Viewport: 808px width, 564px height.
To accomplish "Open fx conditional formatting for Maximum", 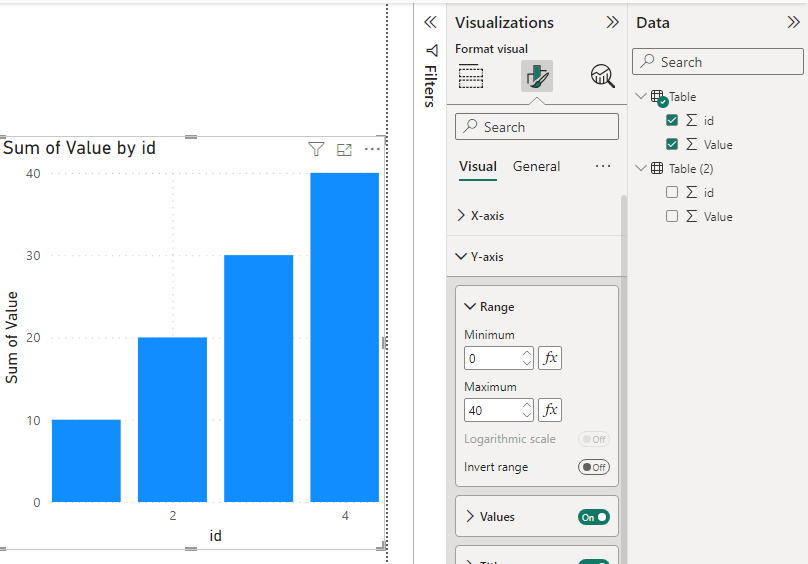I will pos(550,410).
